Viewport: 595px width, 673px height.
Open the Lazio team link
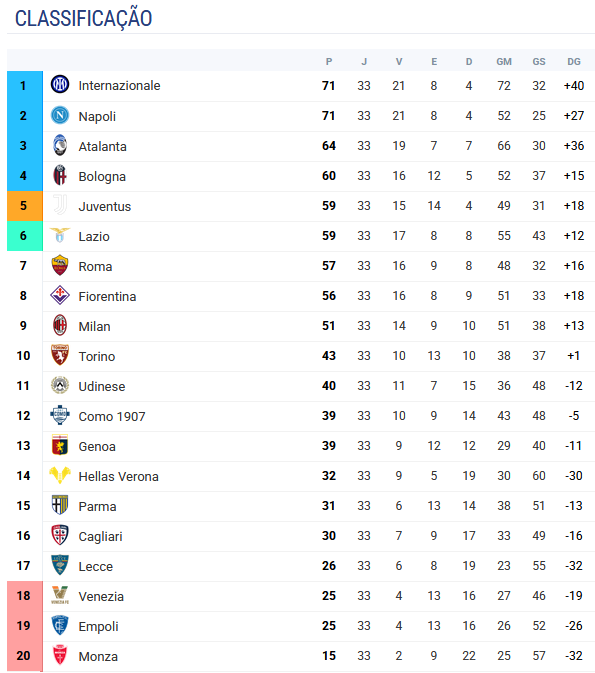(x=94, y=236)
